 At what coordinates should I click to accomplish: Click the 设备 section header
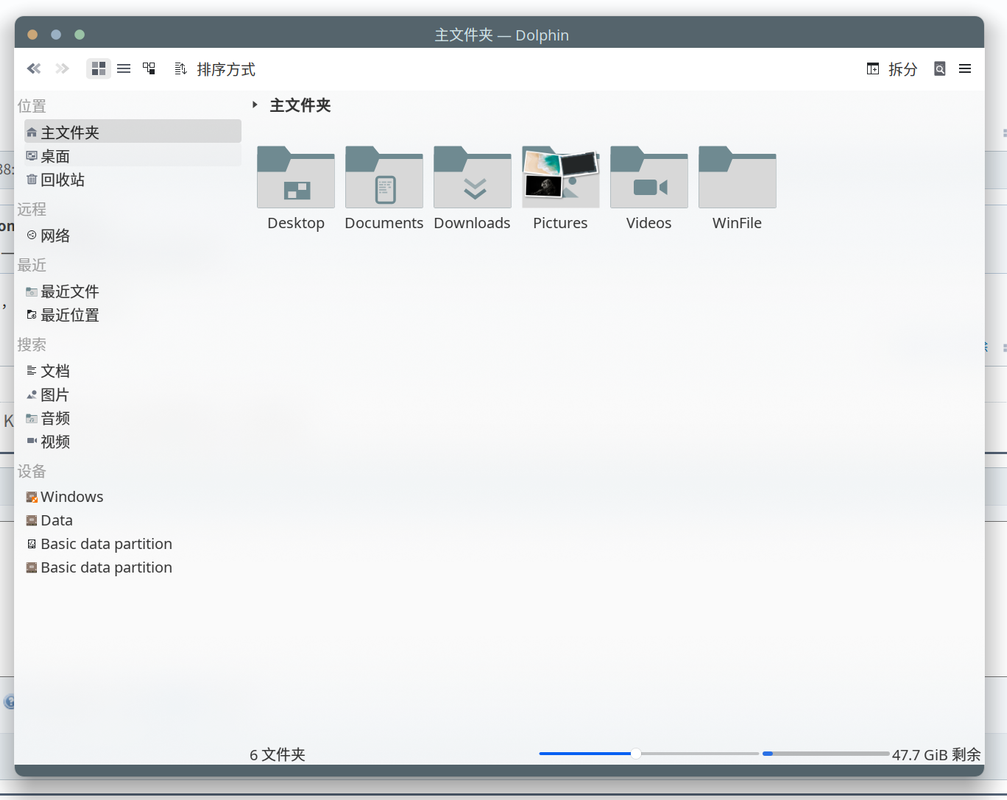31,471
